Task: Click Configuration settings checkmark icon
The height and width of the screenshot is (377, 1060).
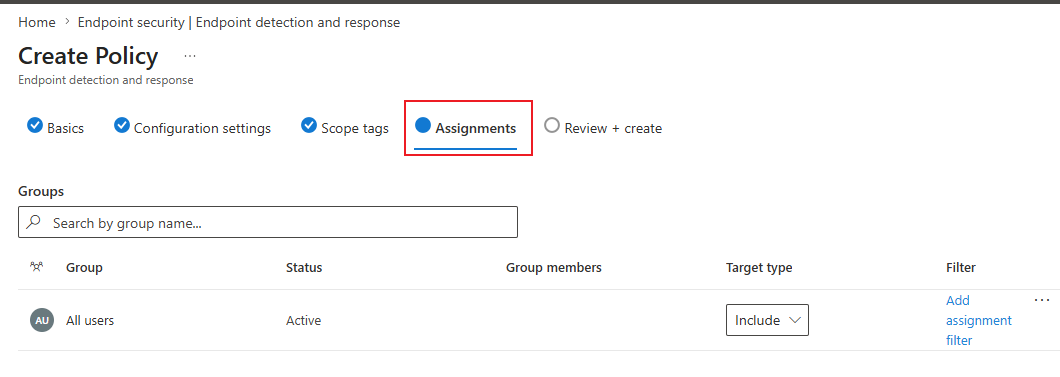Action: [122, 126]
